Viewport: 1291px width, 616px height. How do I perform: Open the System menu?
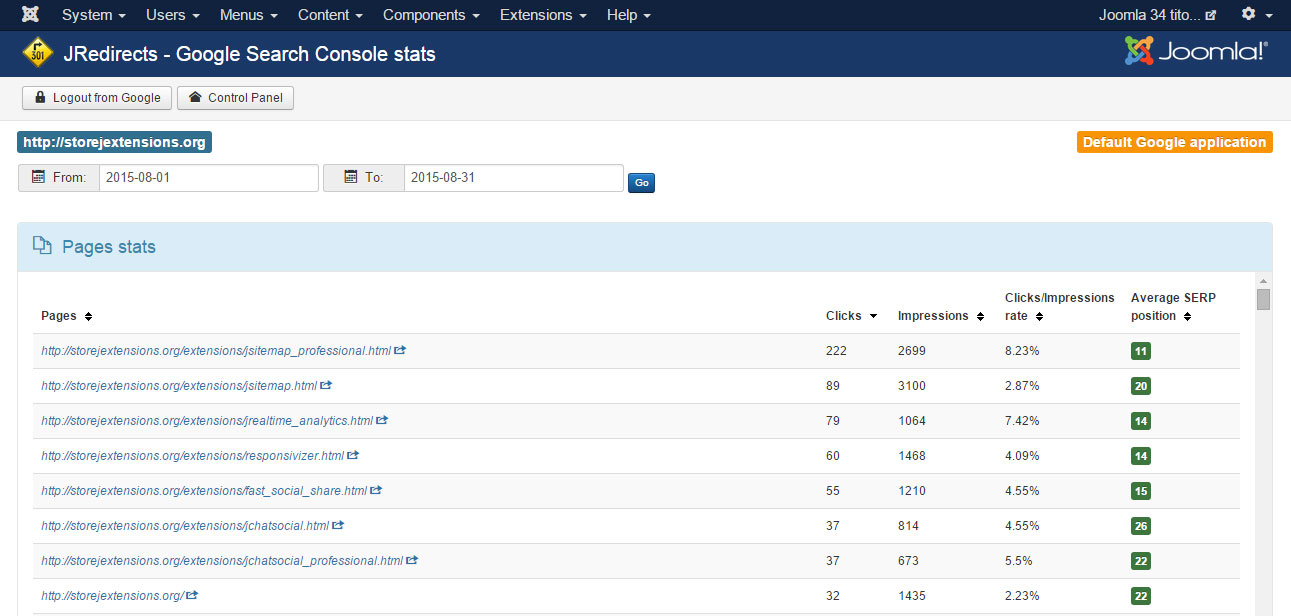[x=94, y=15]
